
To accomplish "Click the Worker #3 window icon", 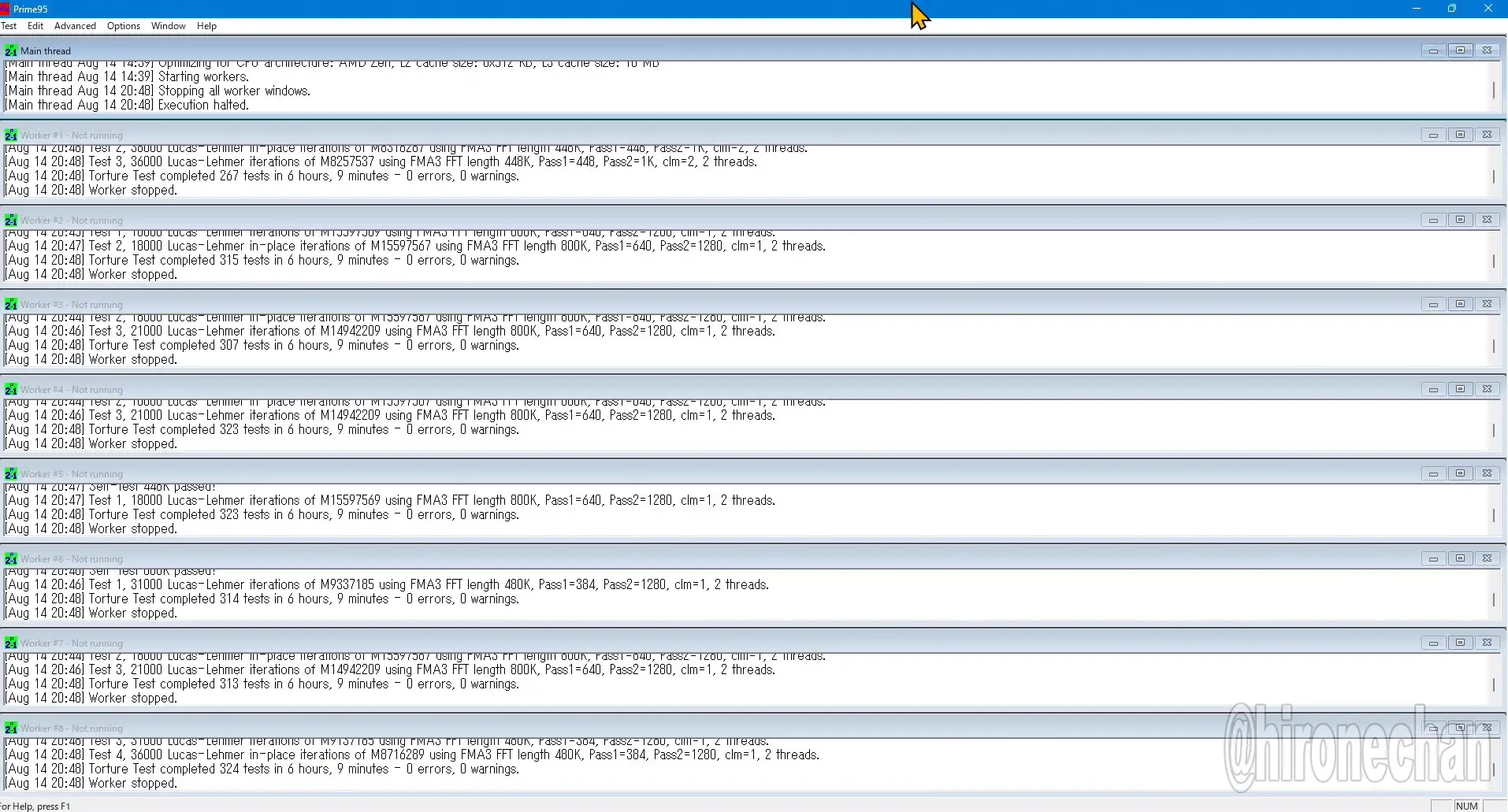I will 10,305.
